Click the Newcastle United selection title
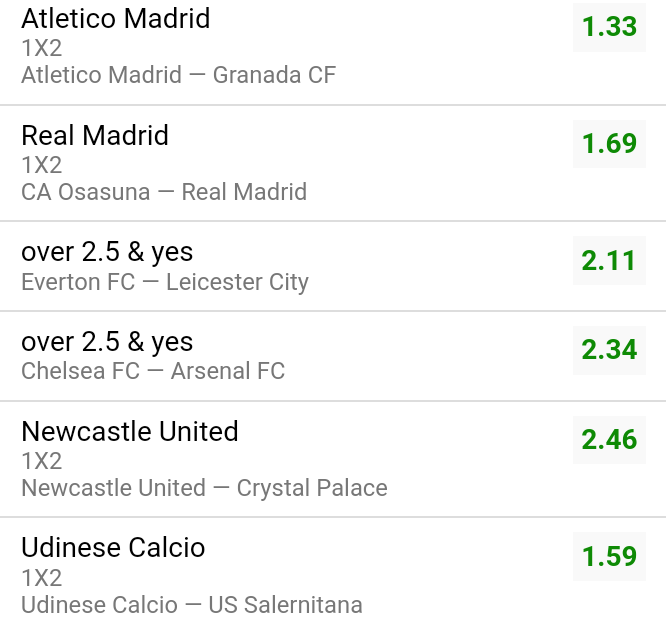This screenshot has height=624, width=666. [x=130, y=431]
